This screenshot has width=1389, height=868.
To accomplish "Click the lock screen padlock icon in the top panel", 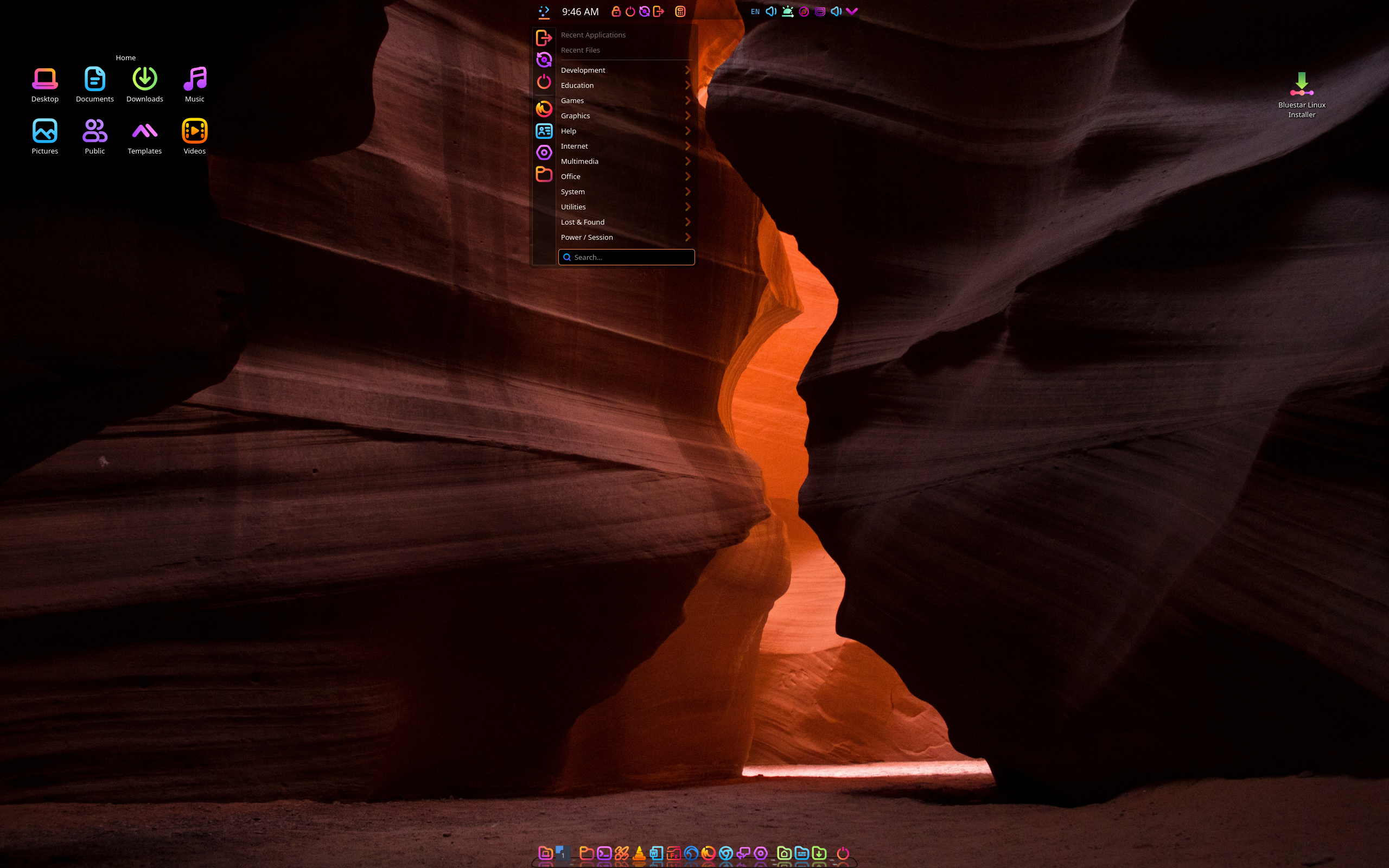I will point(616,11).
